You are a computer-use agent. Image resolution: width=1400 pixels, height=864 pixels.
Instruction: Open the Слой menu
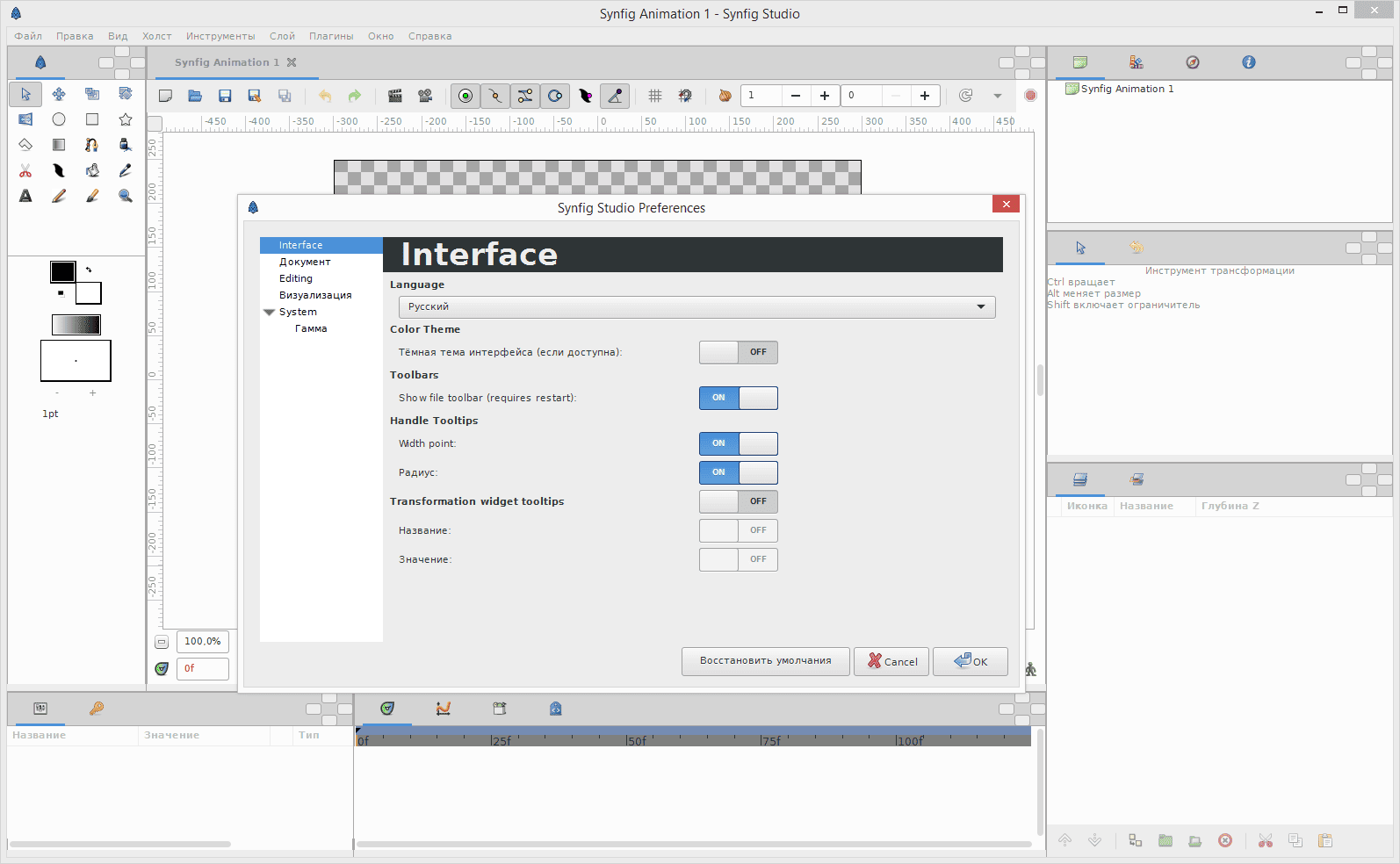point(282,36)
